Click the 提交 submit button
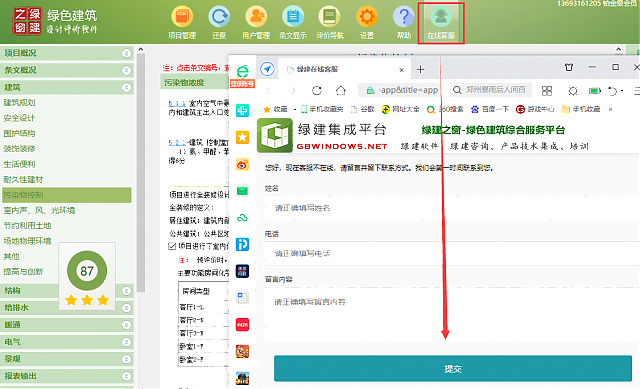This screenshot has height=389, width=640. pyautogui.click(x=453, y=369)
